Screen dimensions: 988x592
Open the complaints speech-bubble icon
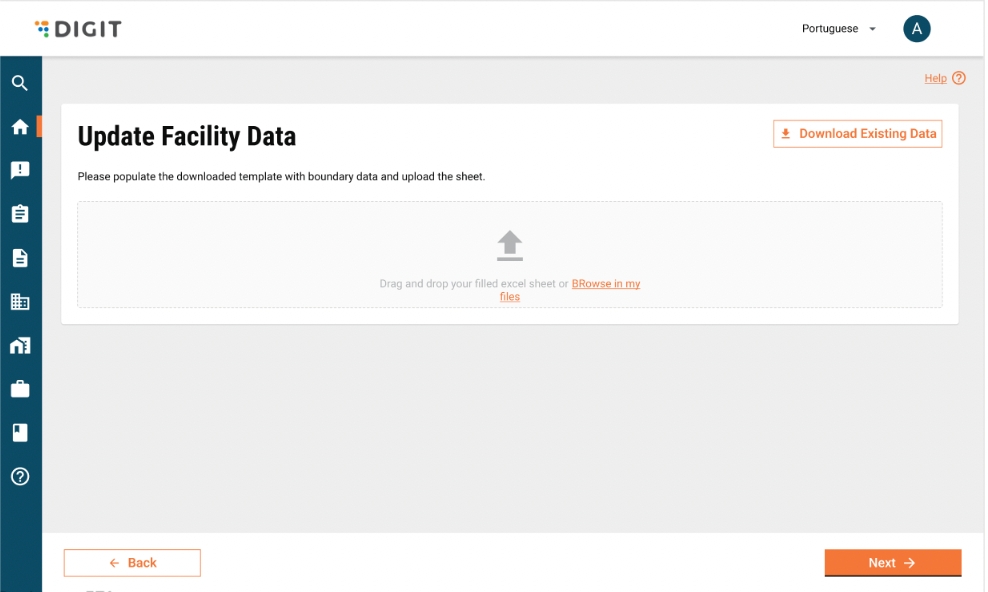[x=19, y=170]
